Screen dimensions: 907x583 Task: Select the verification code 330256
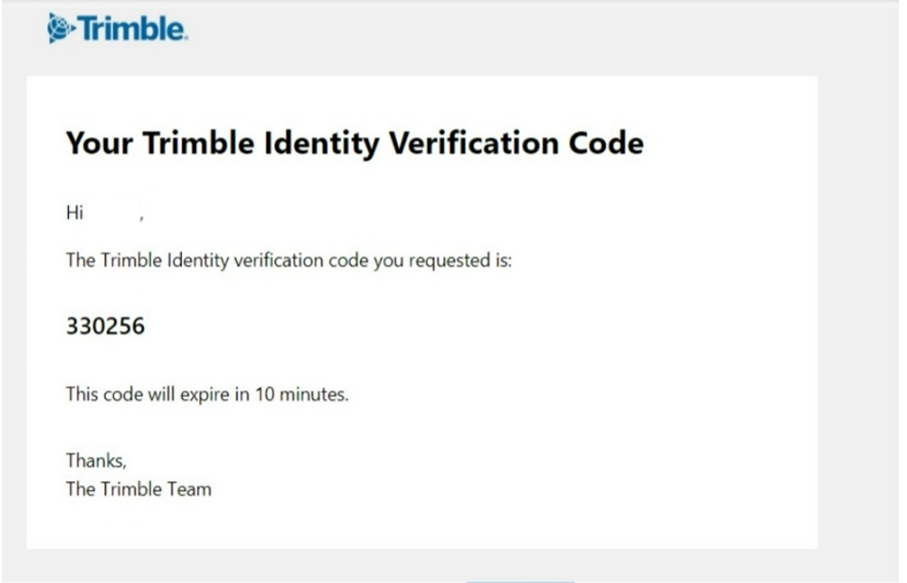click(x=105, y=326)
